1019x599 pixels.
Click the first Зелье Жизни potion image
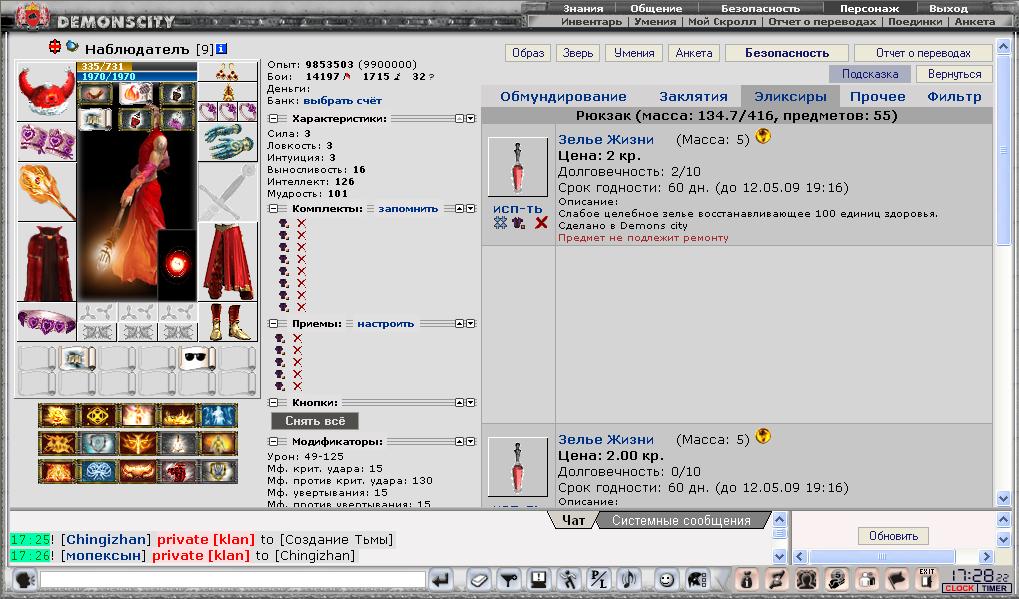[517, 167]
